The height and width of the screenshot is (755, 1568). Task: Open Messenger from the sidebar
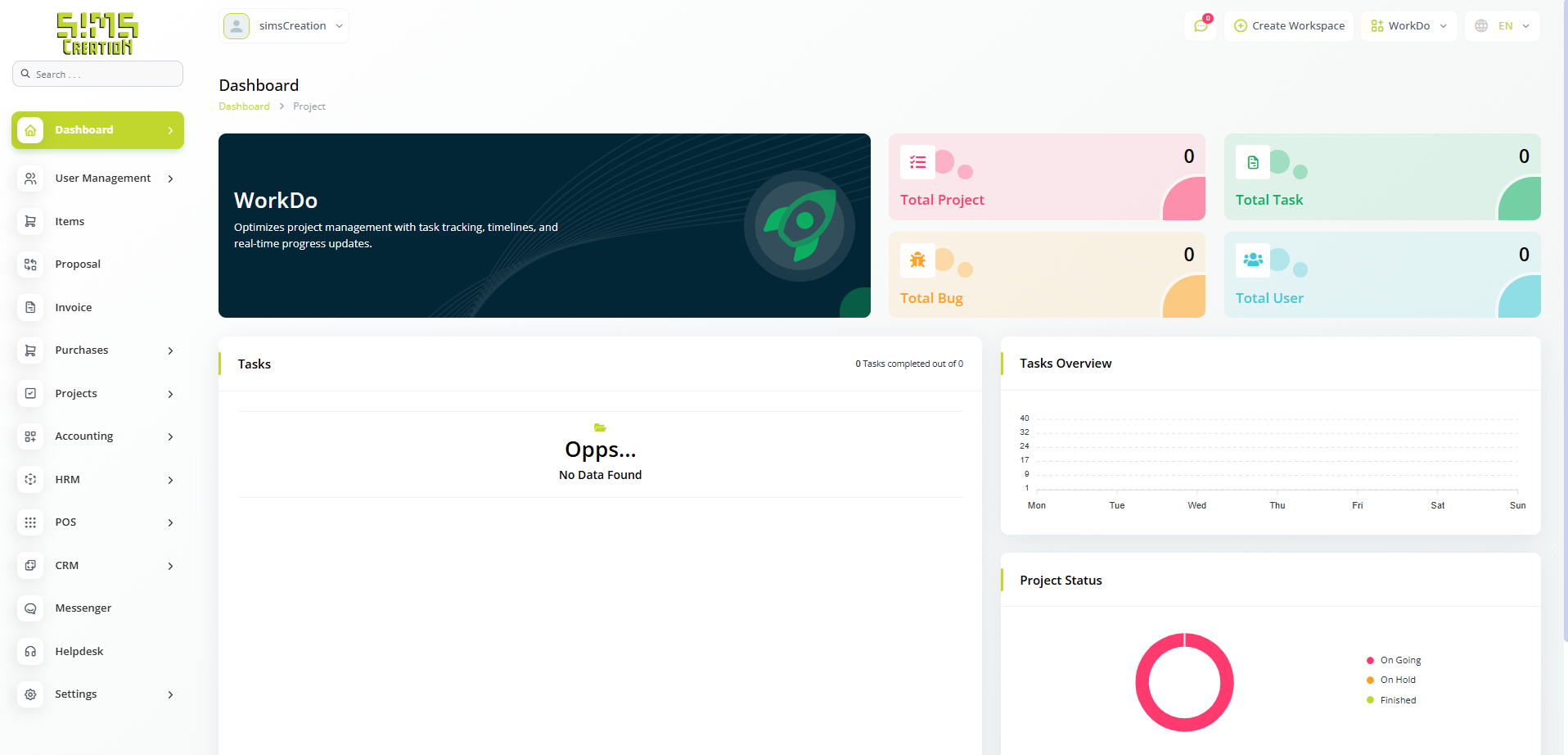83,608
